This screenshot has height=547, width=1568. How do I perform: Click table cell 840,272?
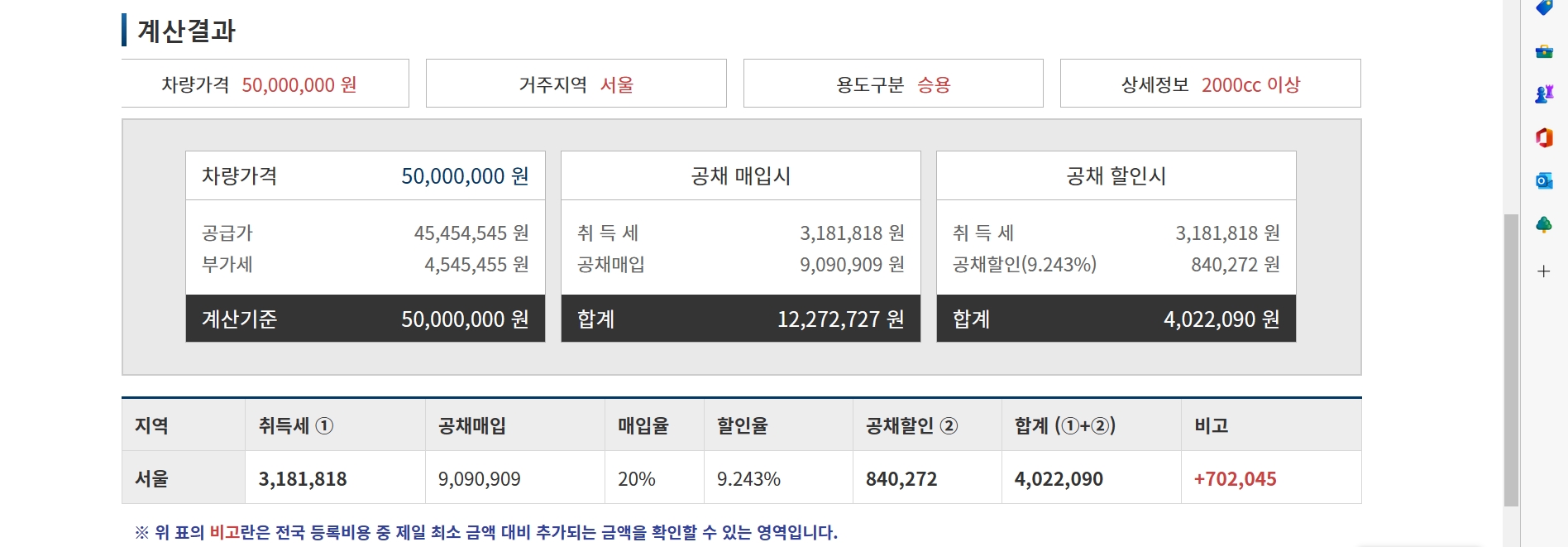[x=927, y=478]
